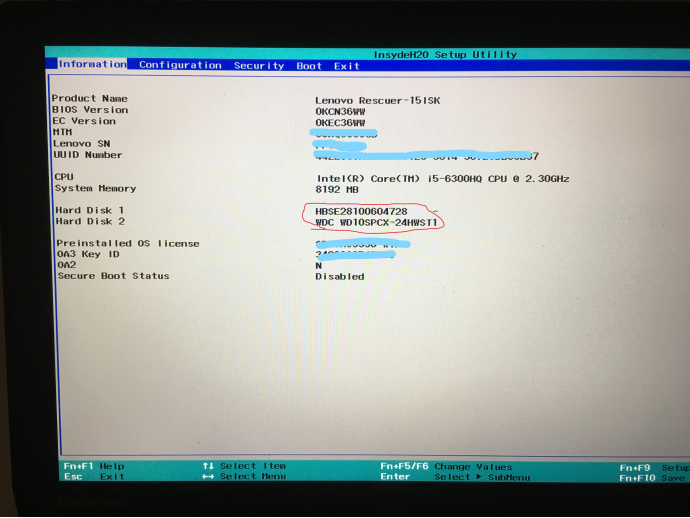Select the WDC WD10SPCX-24HWST1 disk value
This screenshot has width=690, height=518.
tap(376, 223)
